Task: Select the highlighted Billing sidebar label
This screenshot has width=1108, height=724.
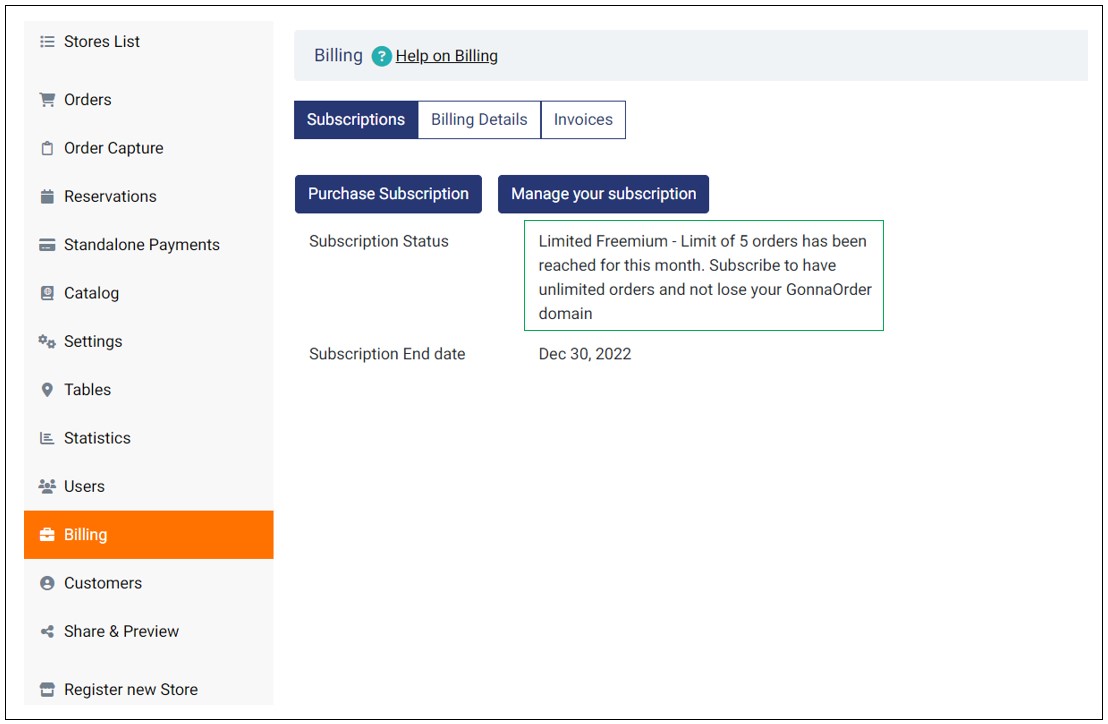Action: click(x=86, y=535)
